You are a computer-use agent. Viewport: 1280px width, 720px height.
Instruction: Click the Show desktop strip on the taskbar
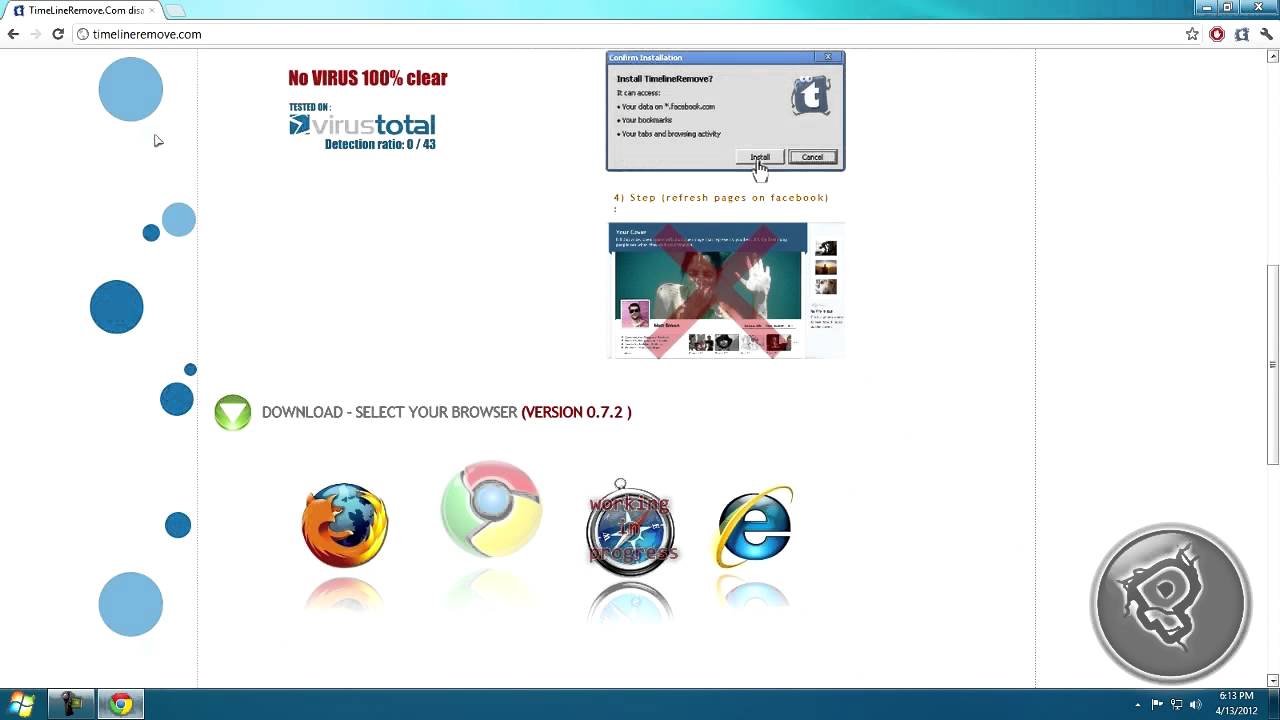(x=1273, y=704)
